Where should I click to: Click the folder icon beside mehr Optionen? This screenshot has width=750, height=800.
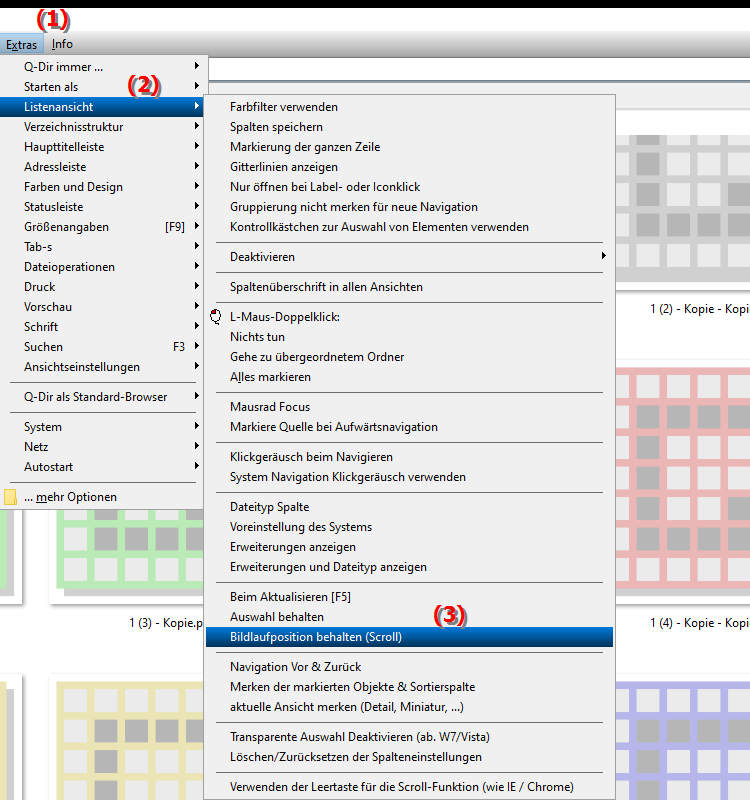(11, 497)
